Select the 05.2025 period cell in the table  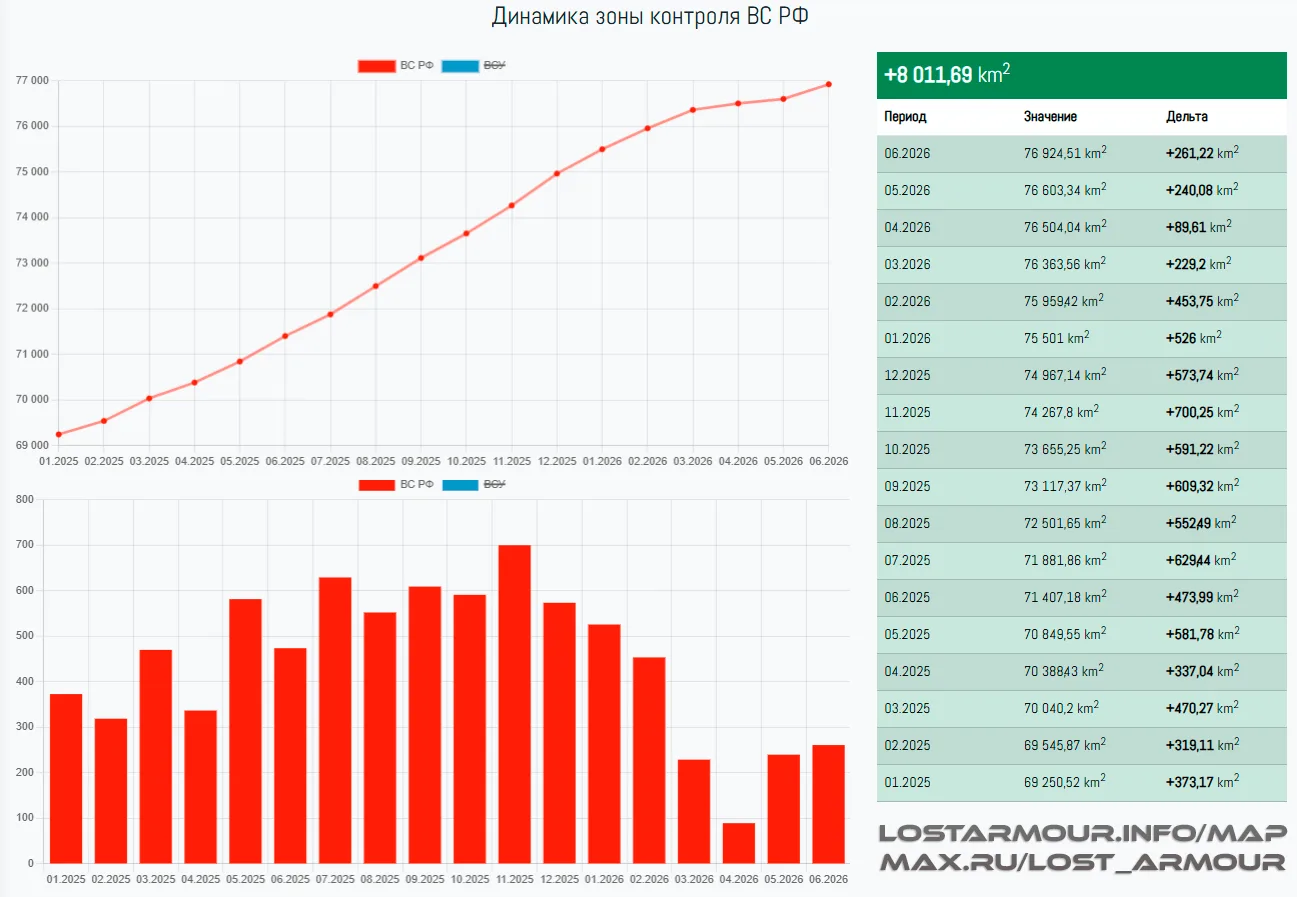click(x=907, y=634)
